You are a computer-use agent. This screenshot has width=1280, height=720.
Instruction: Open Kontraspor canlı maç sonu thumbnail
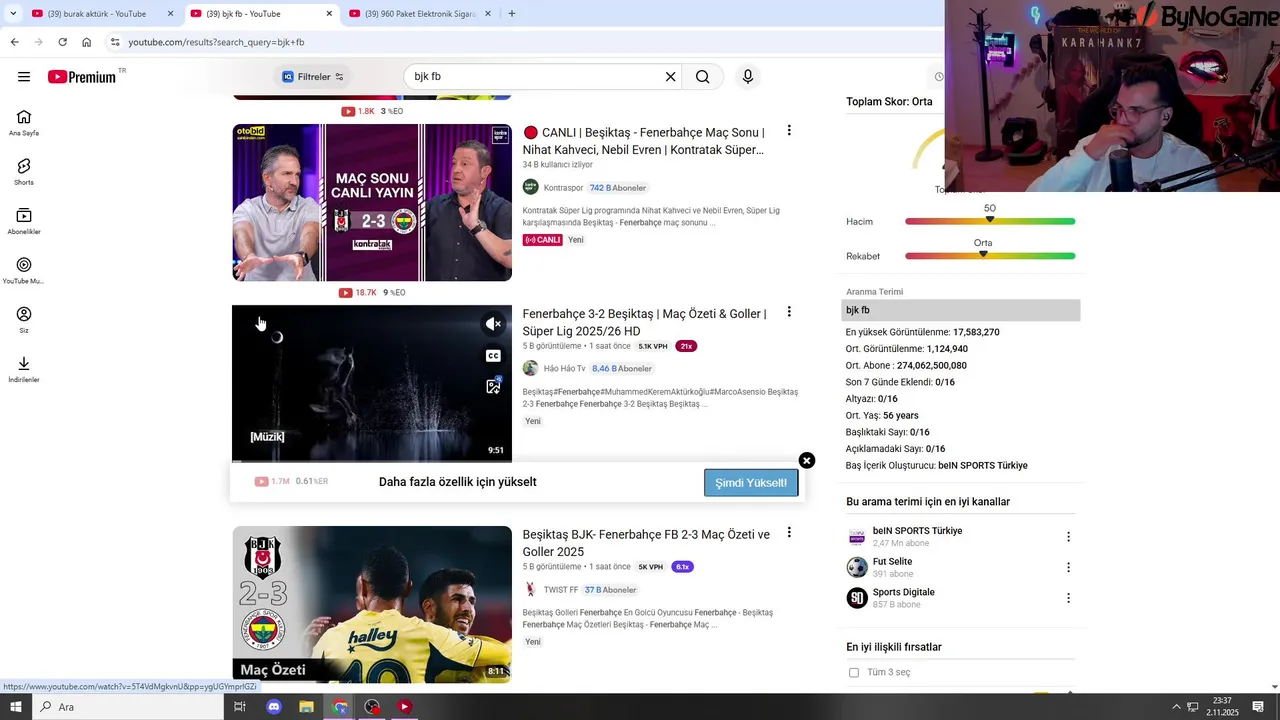click(x=372, y=203)
